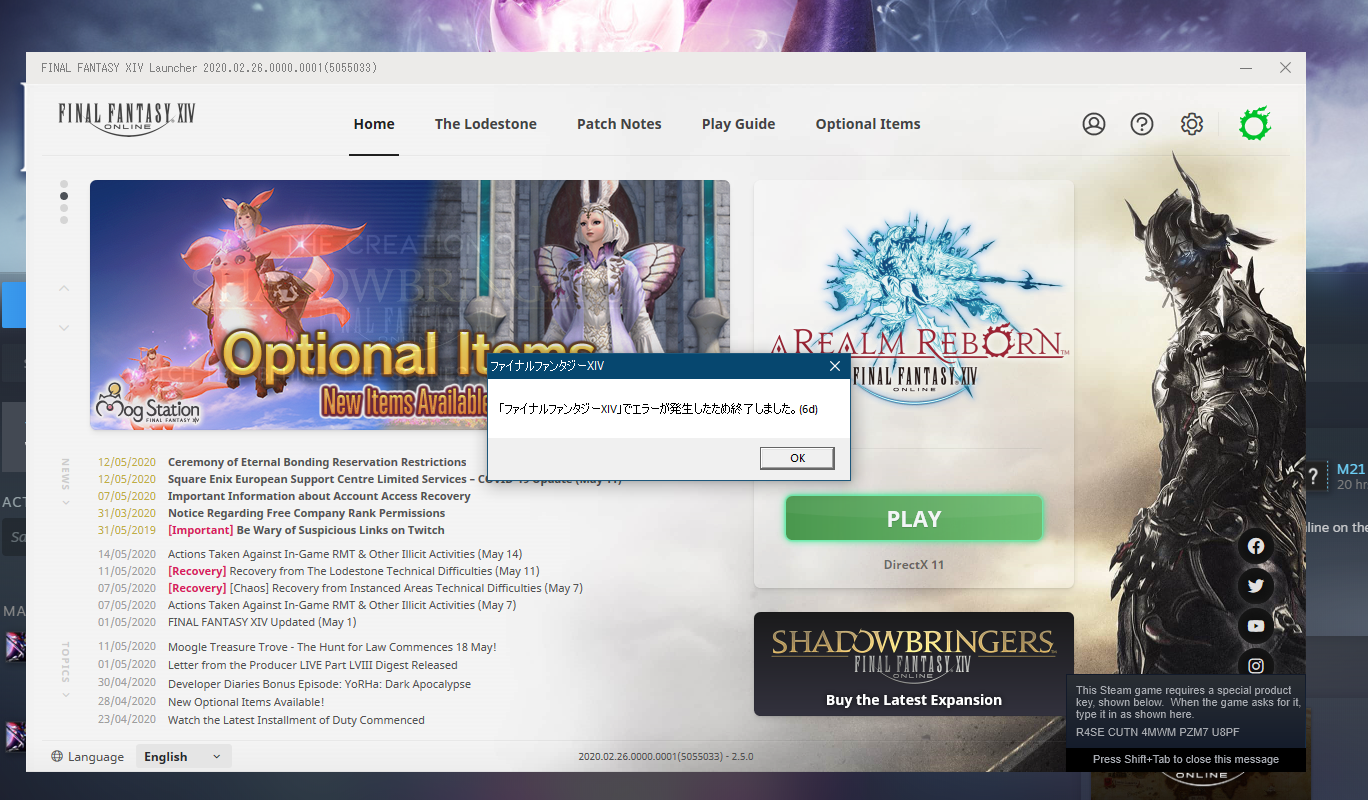
Task: Open the Play Guide tab
Action: [x=738, y=124]
